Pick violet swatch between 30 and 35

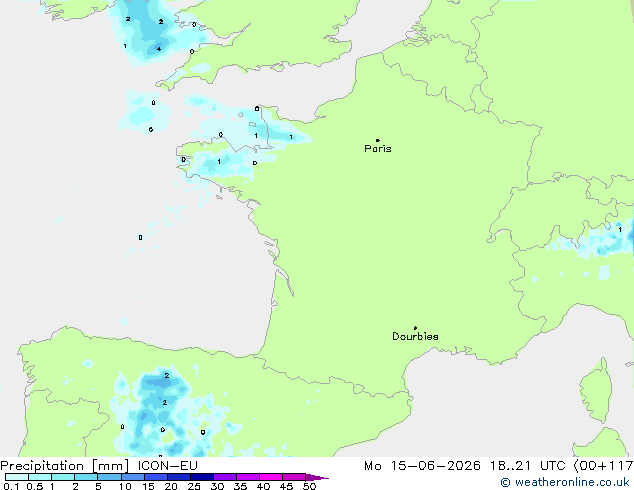(x=225, y=477)
